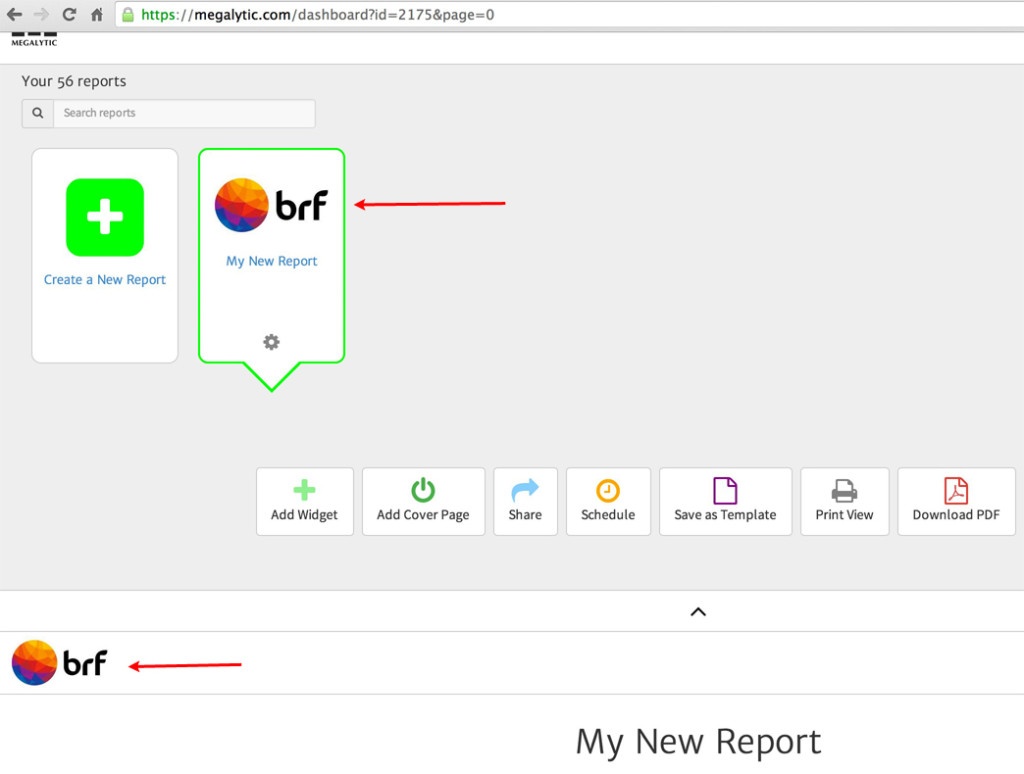Screen dimensions: 1024x774
Task: Click Download PDF button
Action: 956,501
